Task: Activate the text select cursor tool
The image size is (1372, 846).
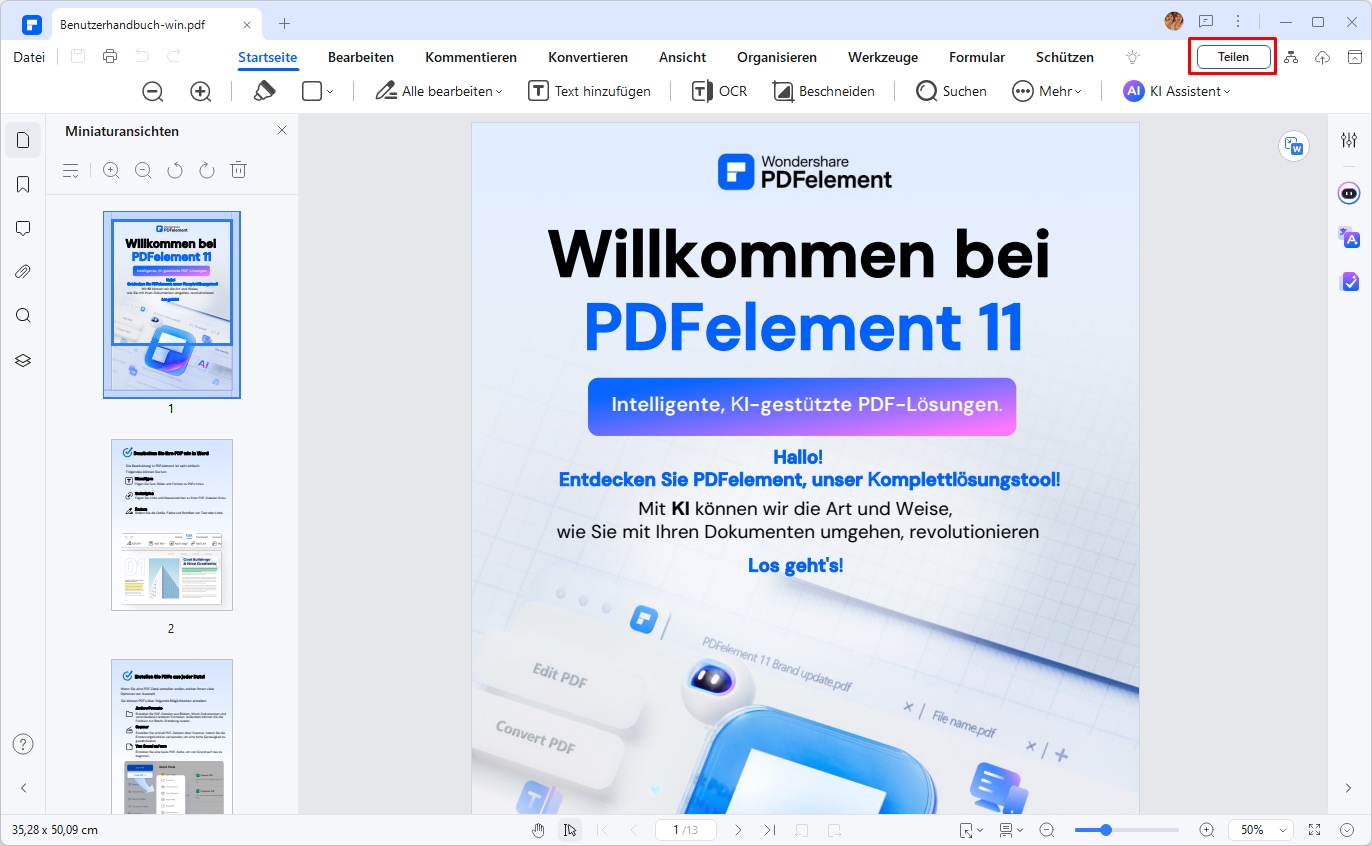Action: pos(569,830)
